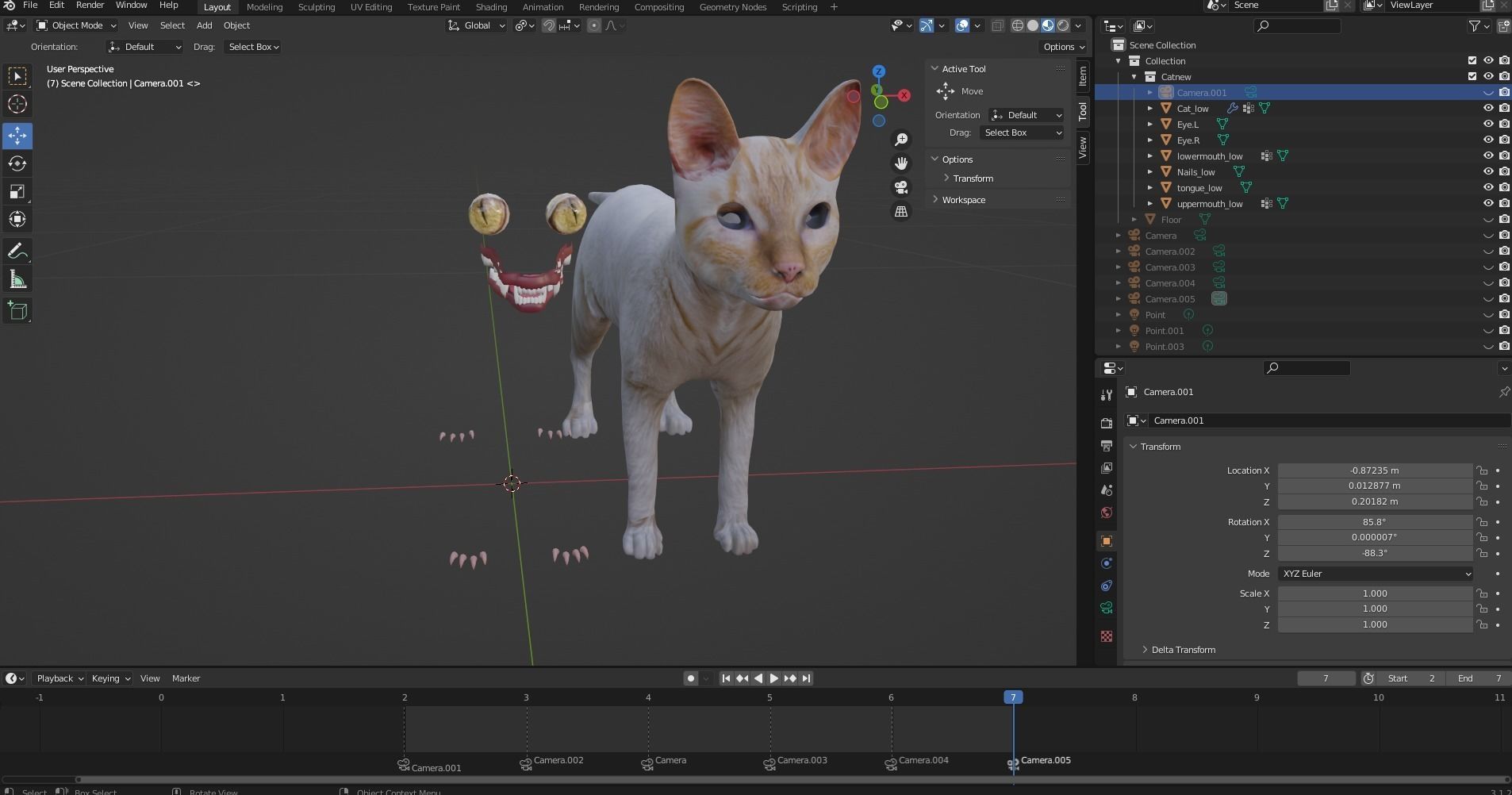Open Object Data camera properties tab
The height and width of the screenshot is (795, 1512).
pyautogui.click(x=1106, y=608)
